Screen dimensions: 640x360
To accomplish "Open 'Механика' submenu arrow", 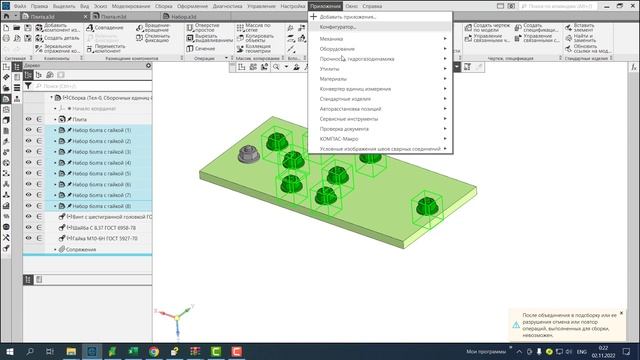I will pos(445,39).
